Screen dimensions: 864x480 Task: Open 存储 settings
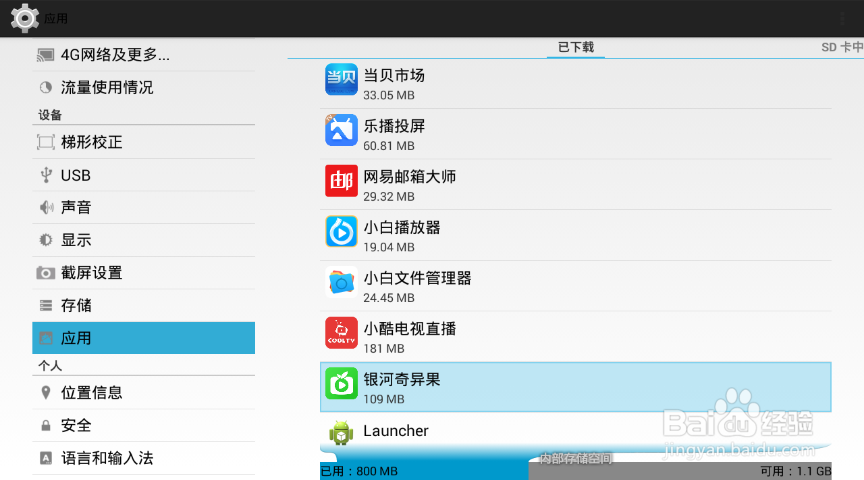click(143, 305)
